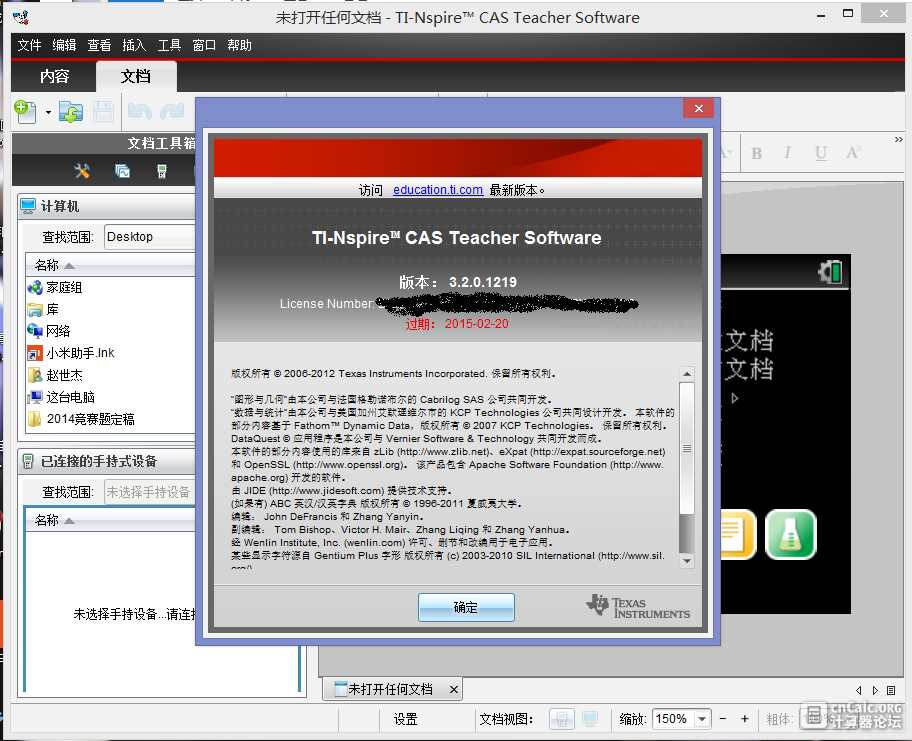Open the 文件 menu

click(29, 45)
